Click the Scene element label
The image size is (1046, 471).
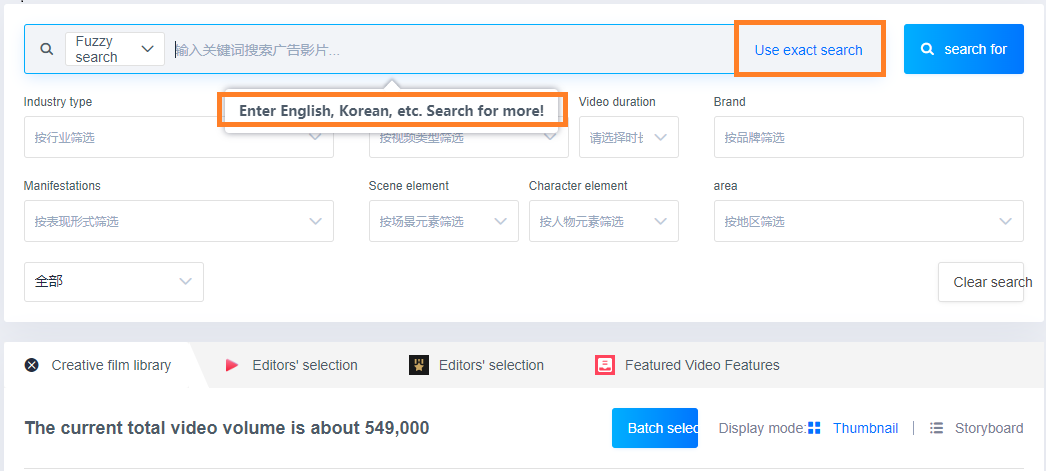click(x=409, y=186)
